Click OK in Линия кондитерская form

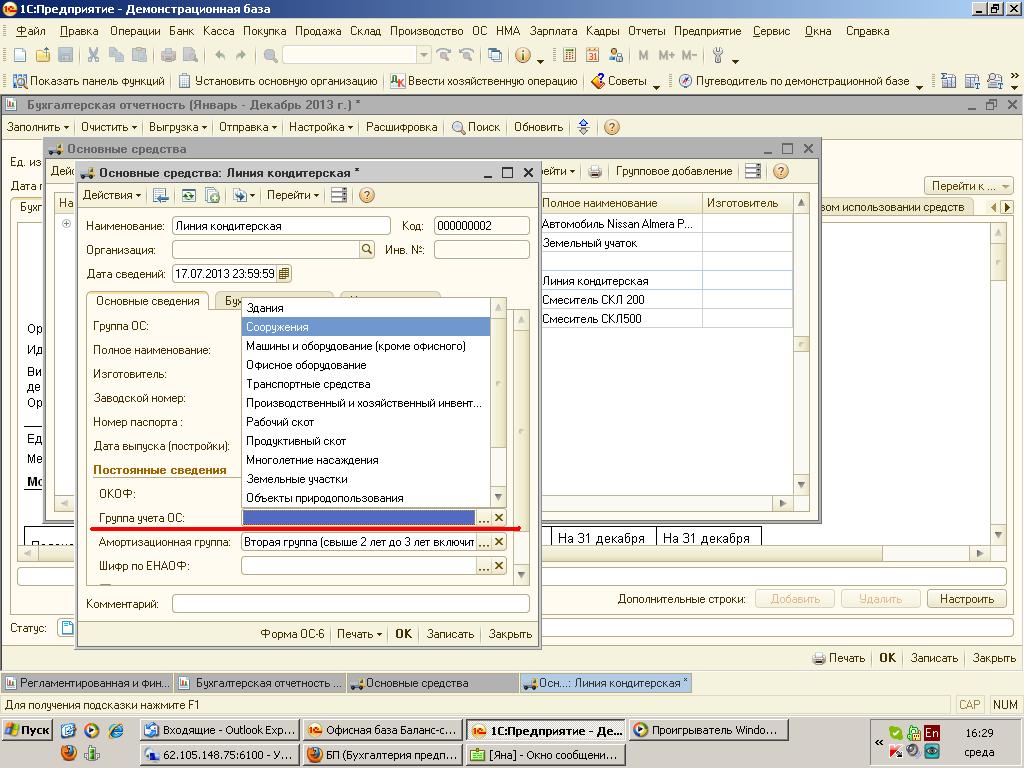click(404, 634)
